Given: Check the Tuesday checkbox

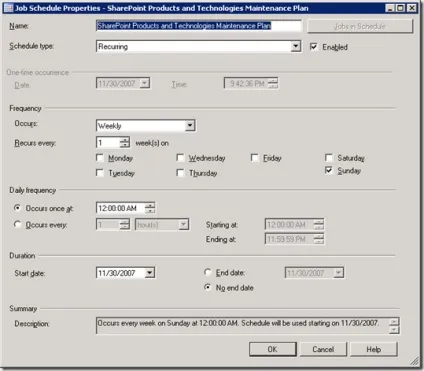Looking at the screenshot, I should coord(100,173).
